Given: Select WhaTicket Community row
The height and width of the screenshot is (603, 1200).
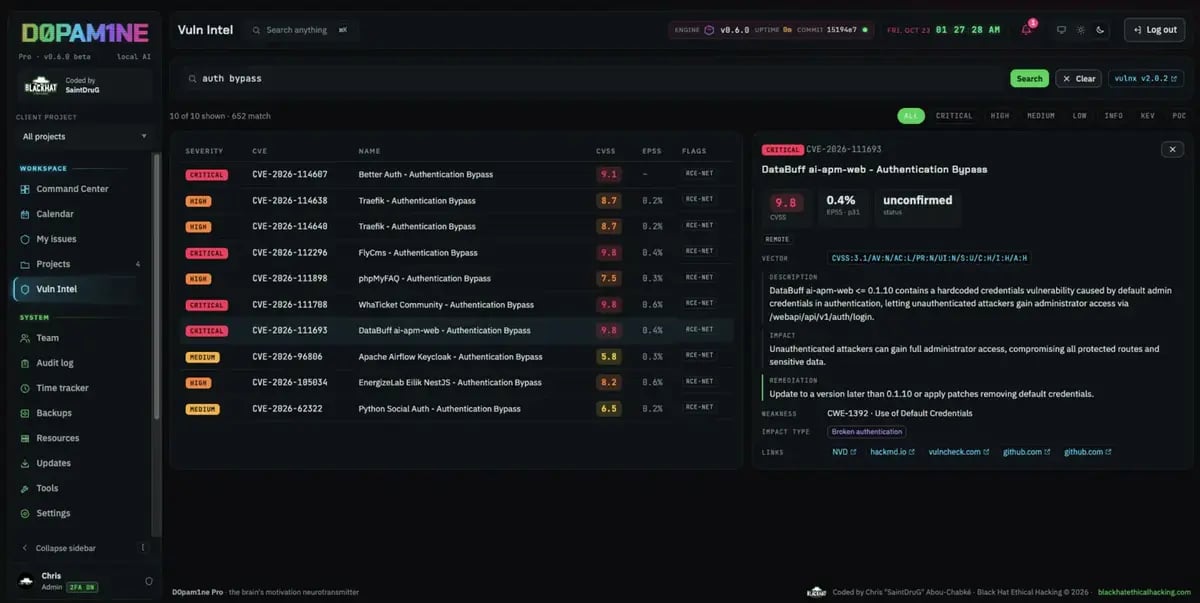Looking at the screenshot, I should tap(456, 304).
